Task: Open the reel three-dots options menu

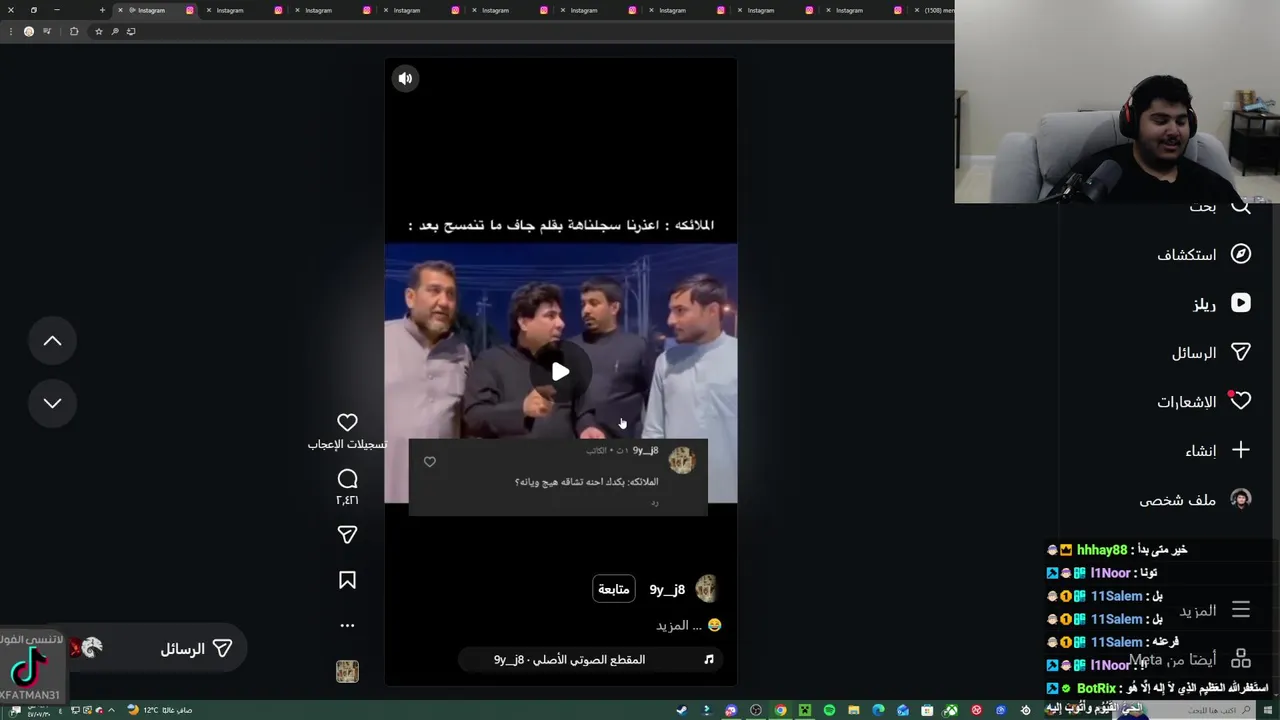Action: [347, 625]
